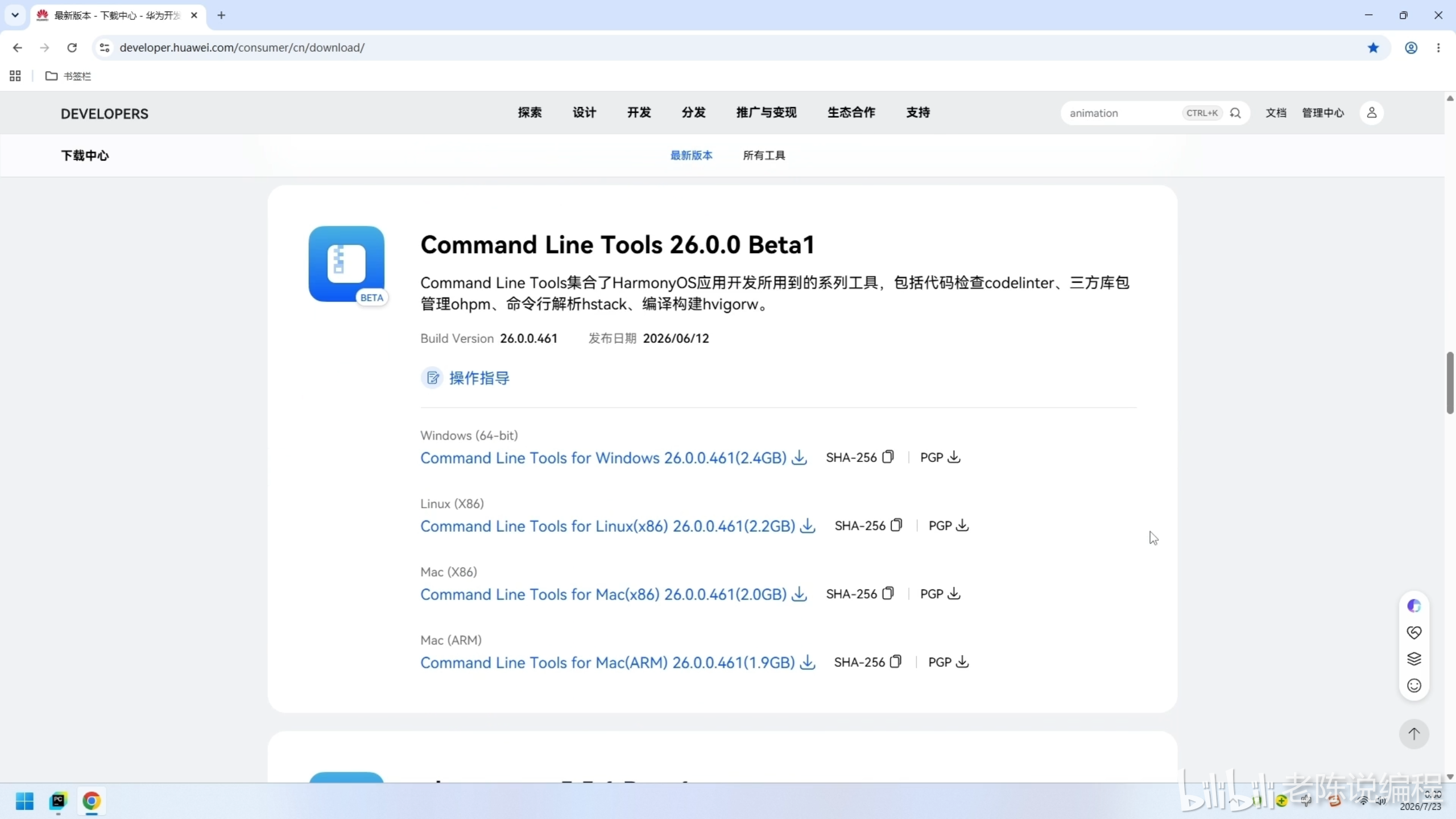This screenshot has height=819, width=1456.
Task: Click the DEVELOPERS logo
Action: (105, 114)
